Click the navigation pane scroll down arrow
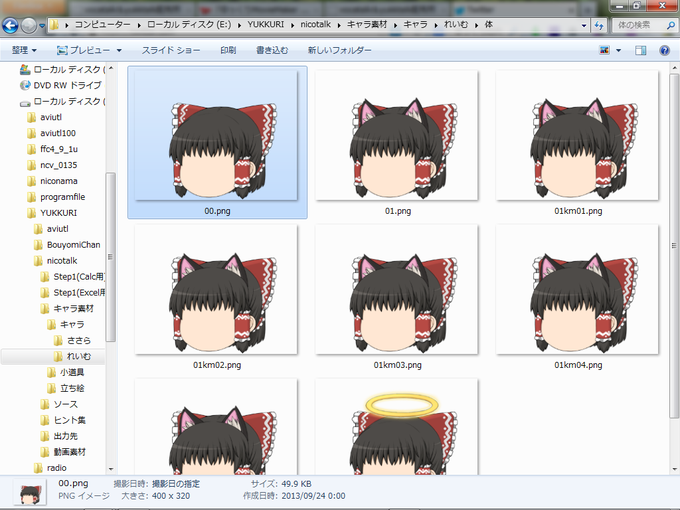This screenshot has width=680, height=510. click(x=111, y=469)
